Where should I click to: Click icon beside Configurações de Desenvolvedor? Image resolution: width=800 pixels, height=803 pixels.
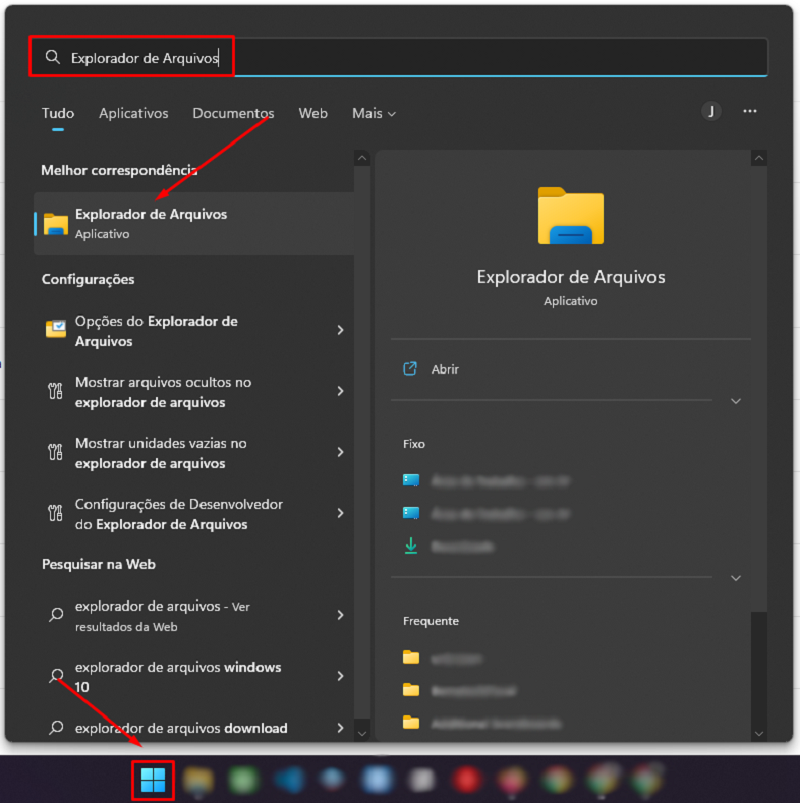[x=55, y=513]
